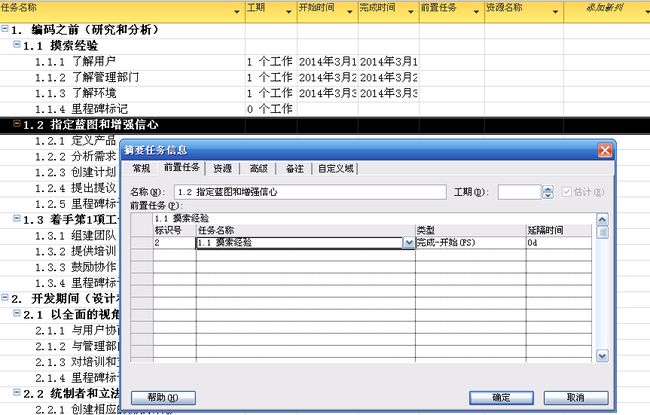Collapse the summary task 2. 开发期间
The width and height of the screenshot is (650, 415).
pyautogui.click(x=5, y=297)
